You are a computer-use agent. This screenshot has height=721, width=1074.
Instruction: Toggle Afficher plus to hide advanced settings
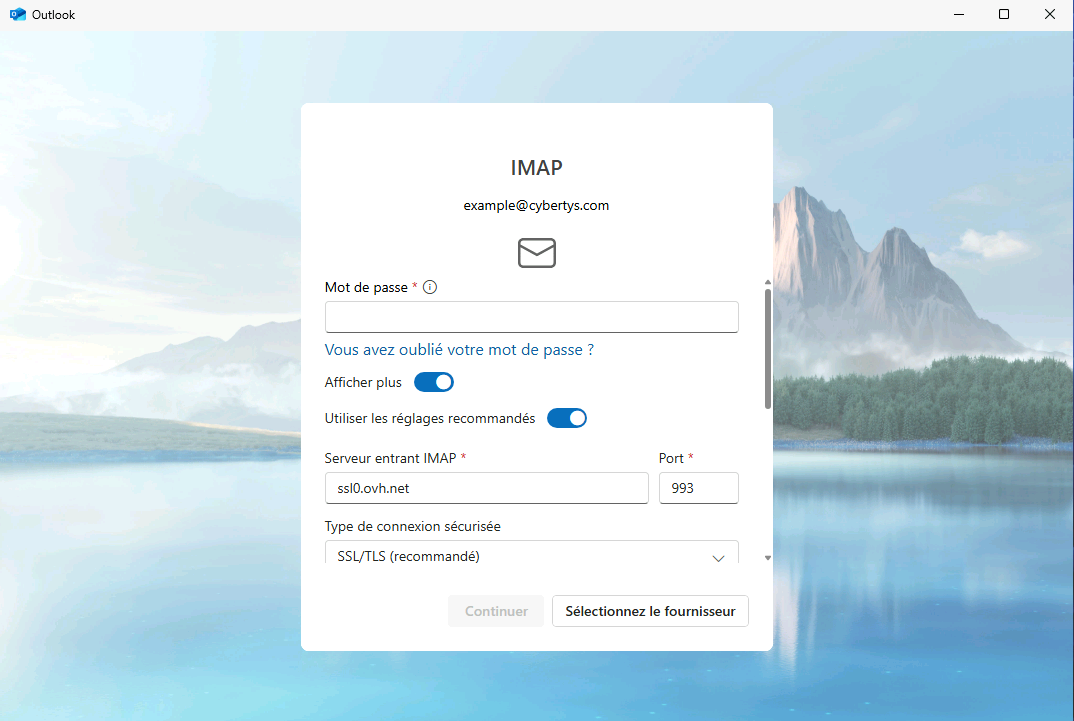pos(433,382)
